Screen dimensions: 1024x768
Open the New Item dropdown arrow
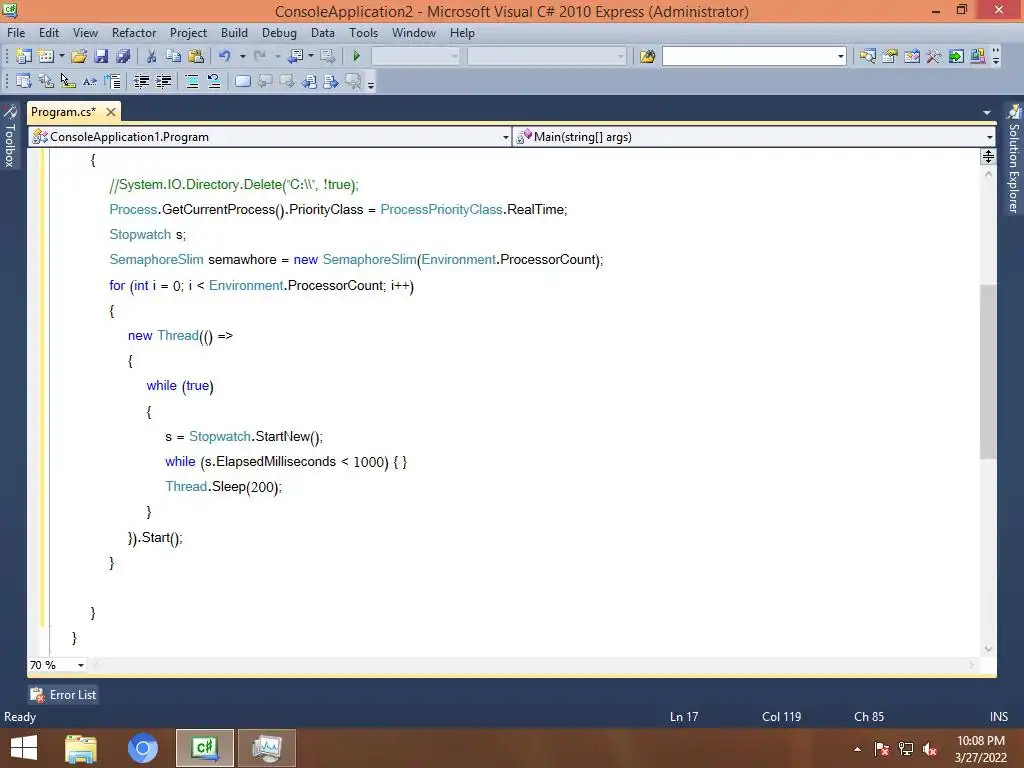pos(62,56)
